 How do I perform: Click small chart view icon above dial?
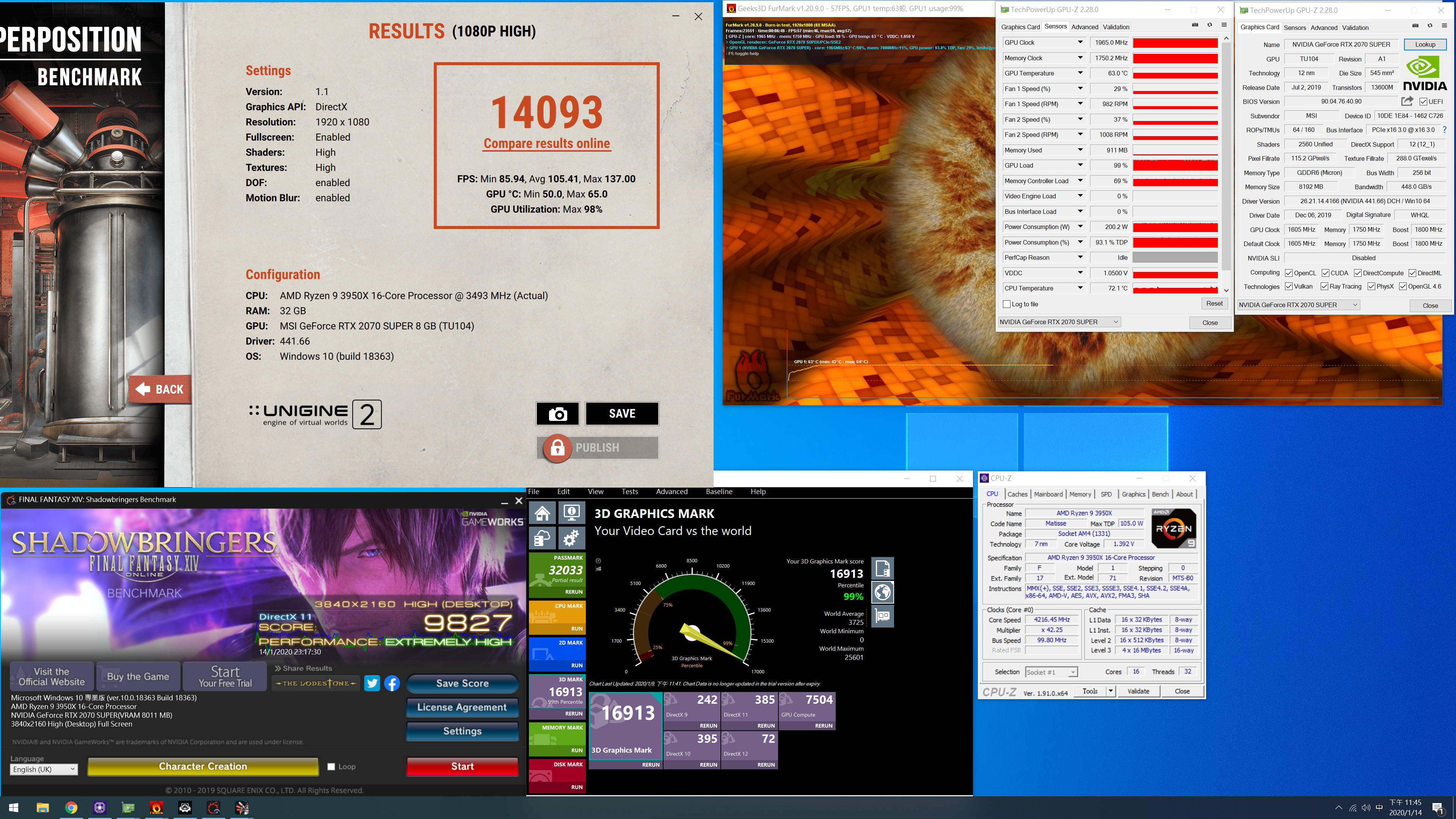599,569
